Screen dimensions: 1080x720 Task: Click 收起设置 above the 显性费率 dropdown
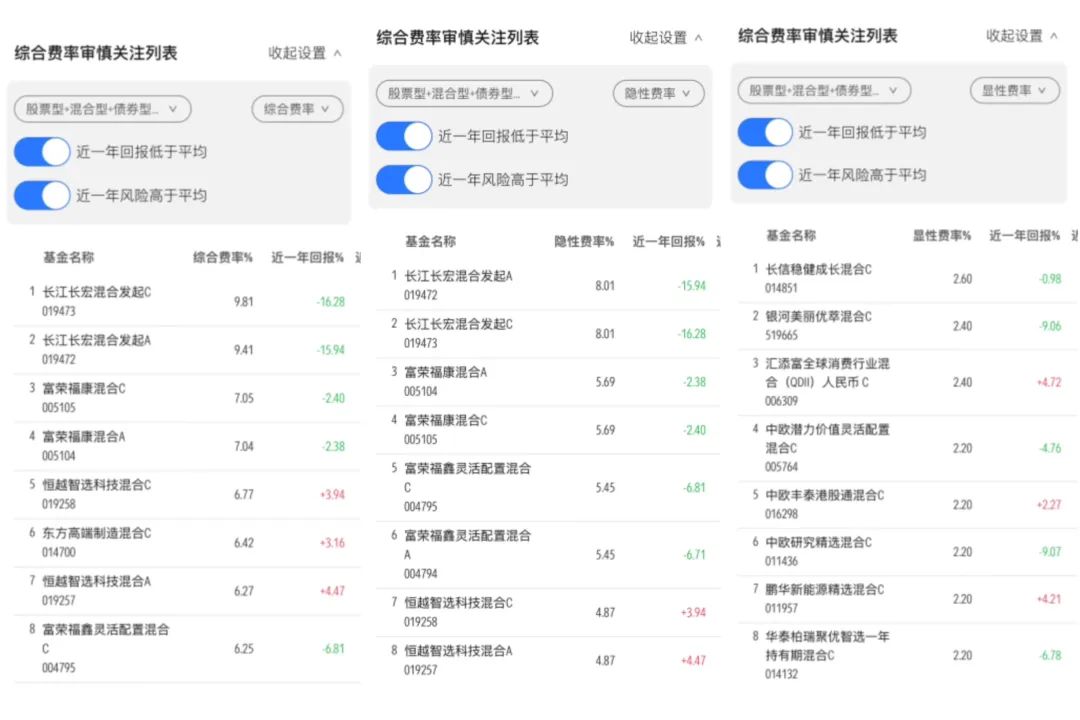tap(1021, 36)
